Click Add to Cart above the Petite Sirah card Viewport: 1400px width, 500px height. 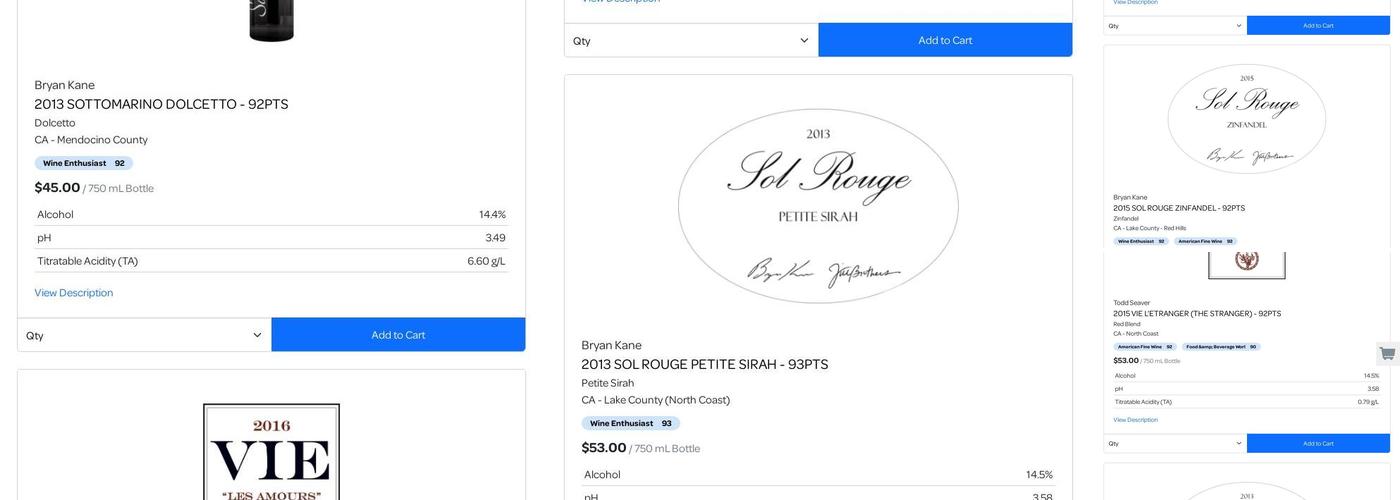(x=945, y=40)
